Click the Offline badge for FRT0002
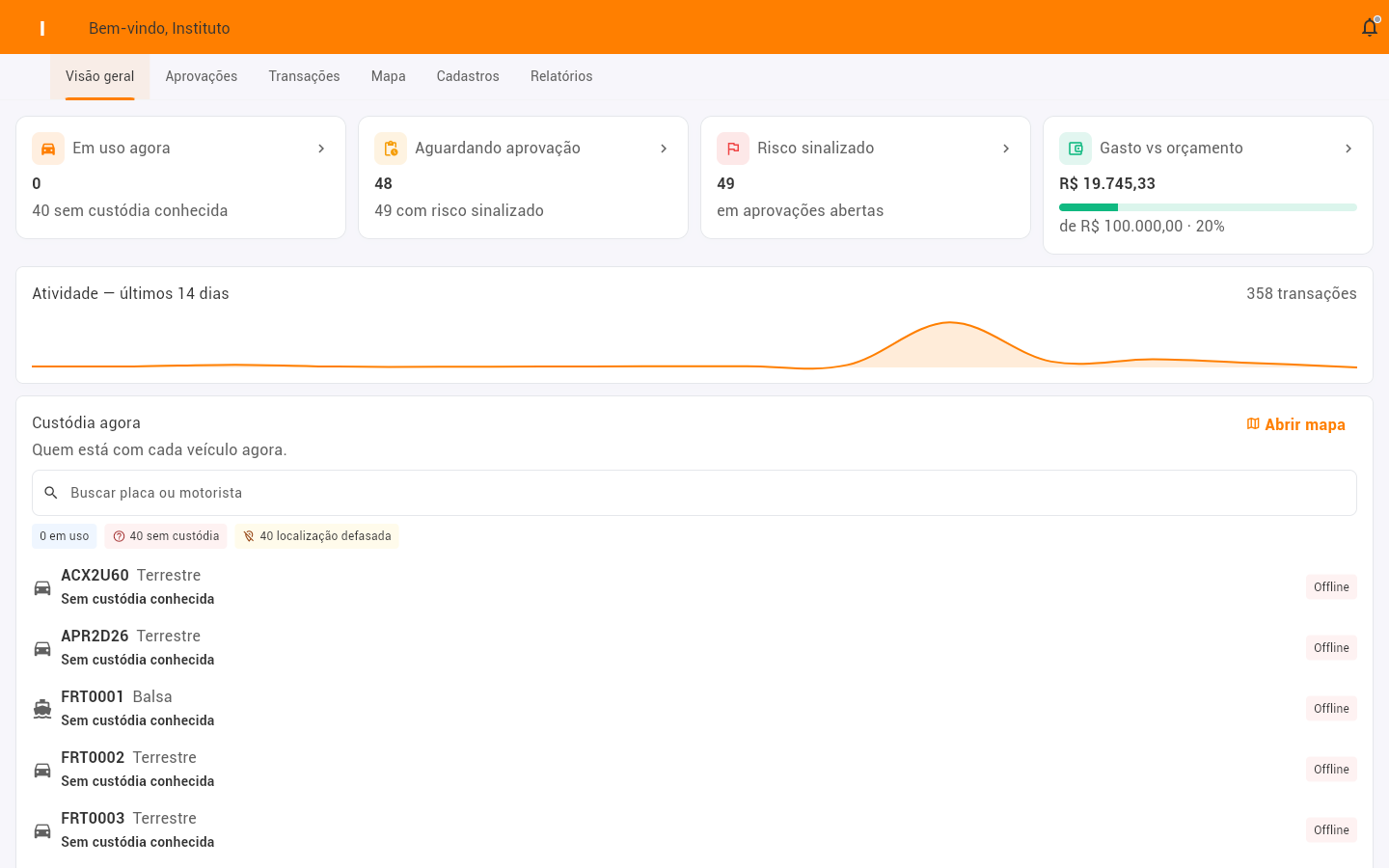This screenshot has height=868, width=1389. pyautogui.click(x=1331, y=770)
